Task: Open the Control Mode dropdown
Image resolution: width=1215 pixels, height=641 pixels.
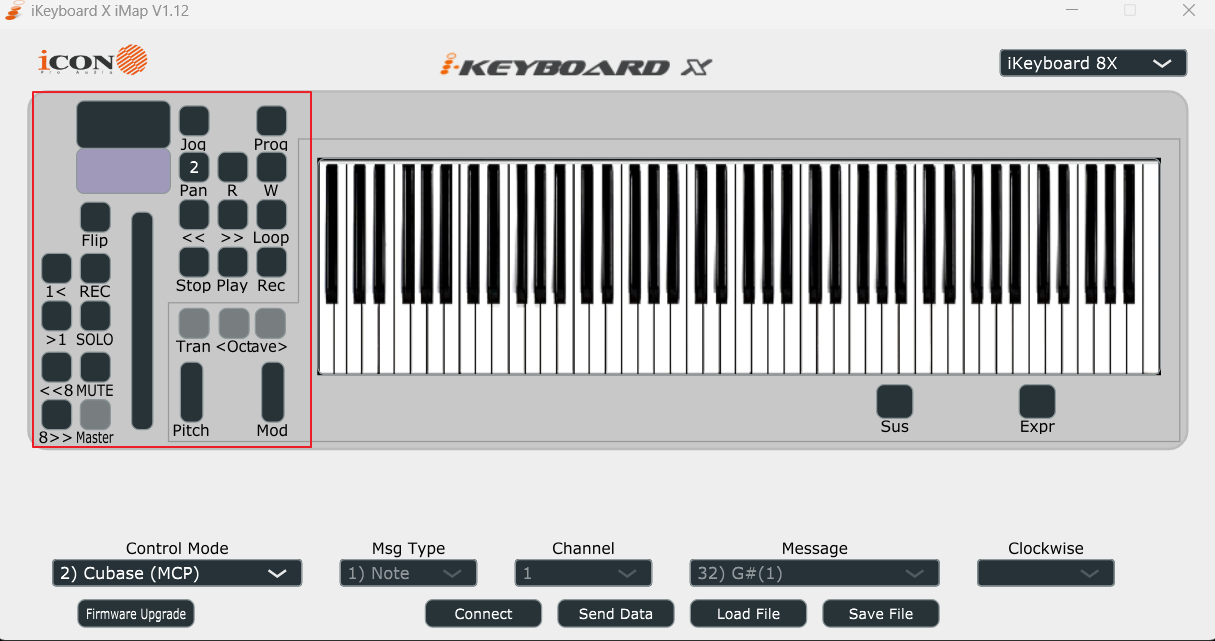Action: coord(177,573)
